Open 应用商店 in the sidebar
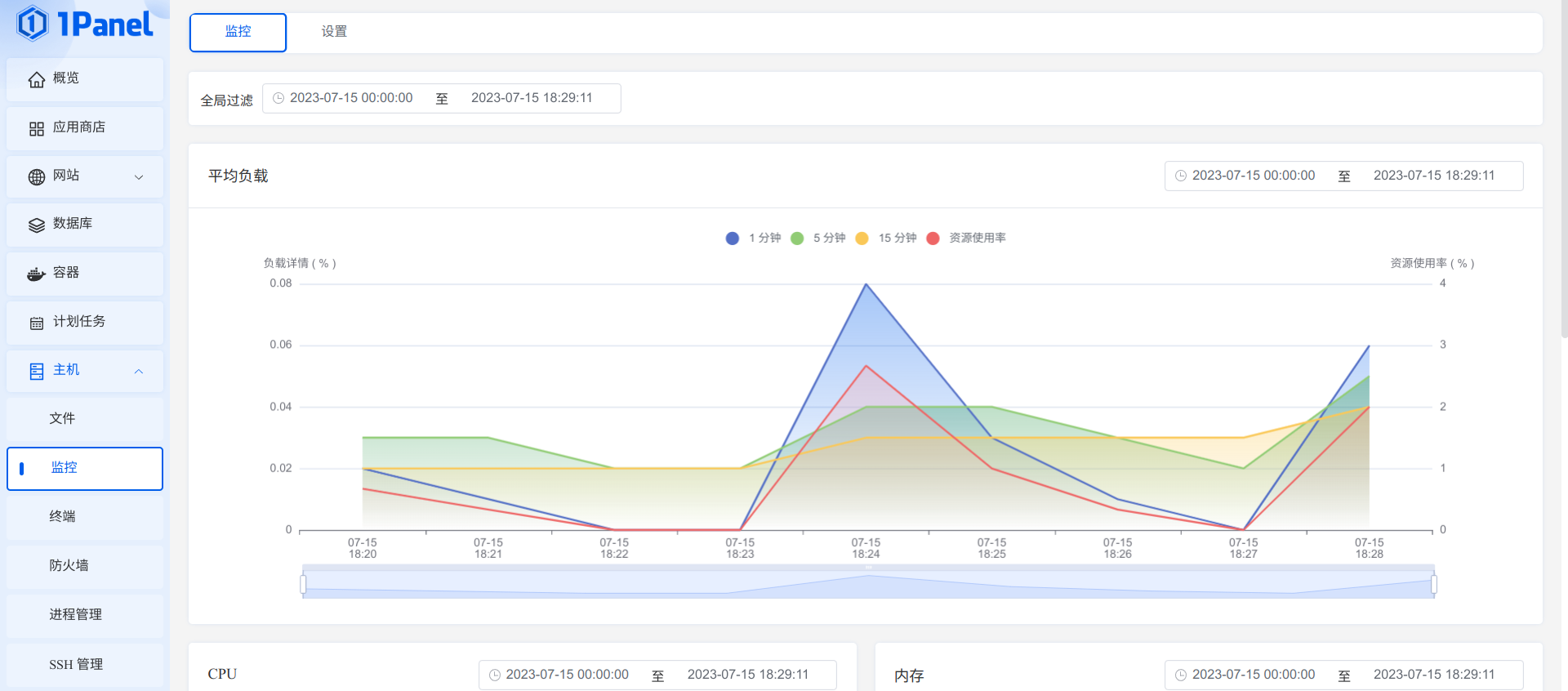This screenshot has height=691, width=1568. pos(85,128)
